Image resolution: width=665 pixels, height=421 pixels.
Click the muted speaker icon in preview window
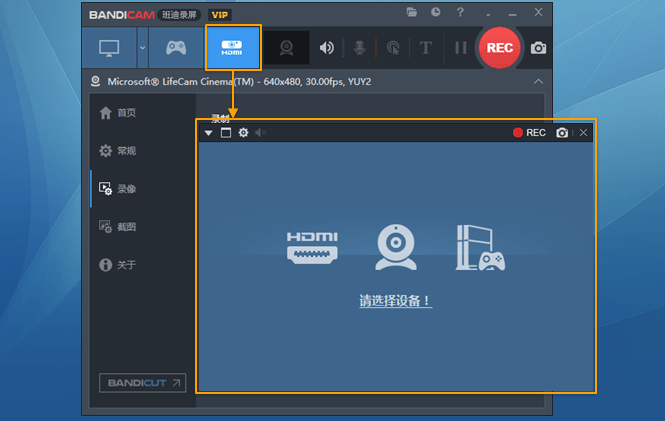pos(260,133)
